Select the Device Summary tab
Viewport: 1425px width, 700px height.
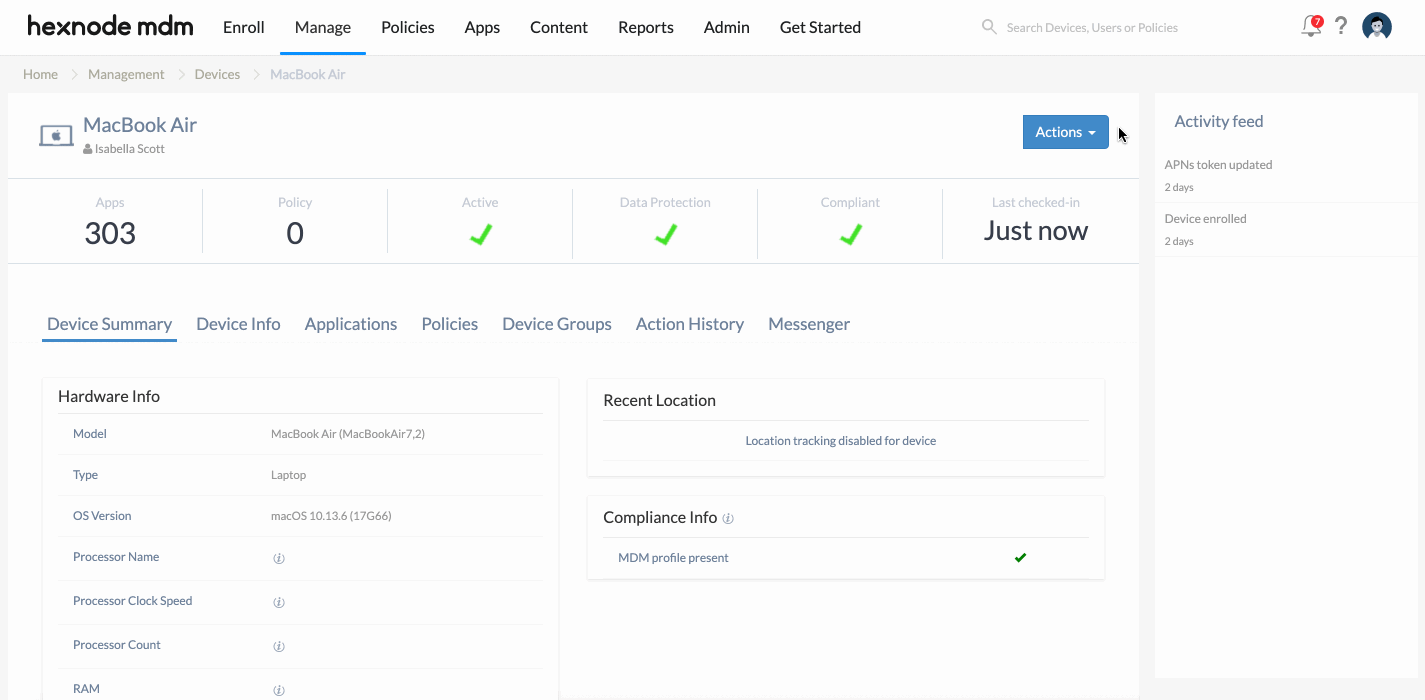(x=110, y=324)
